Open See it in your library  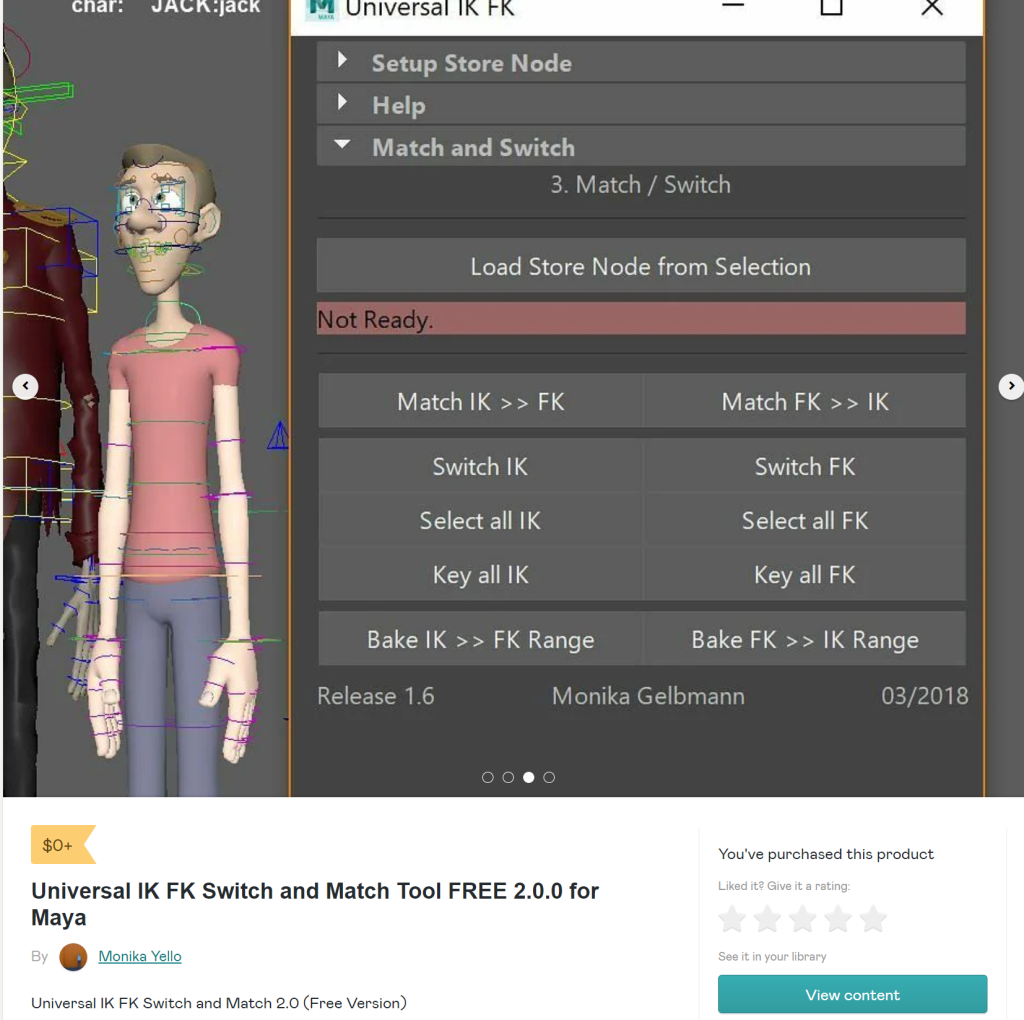click(x=772, y=956)
